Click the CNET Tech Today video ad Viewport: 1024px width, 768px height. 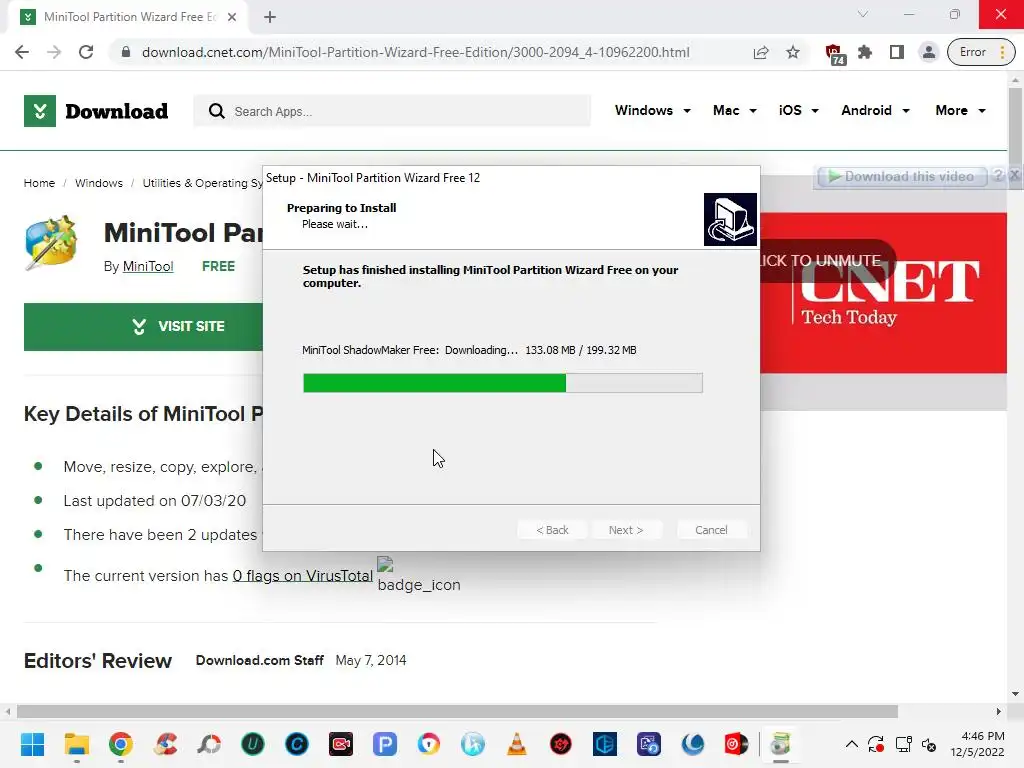click(x=884, y=293)
